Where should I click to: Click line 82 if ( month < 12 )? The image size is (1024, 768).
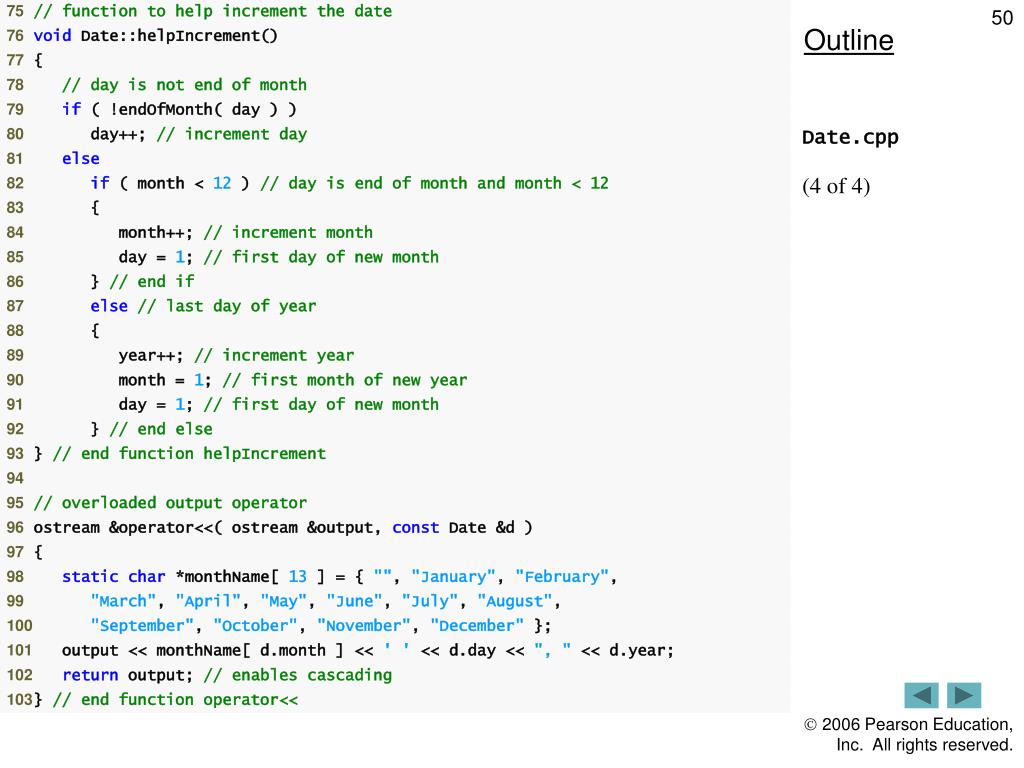[x=170, y=183]
